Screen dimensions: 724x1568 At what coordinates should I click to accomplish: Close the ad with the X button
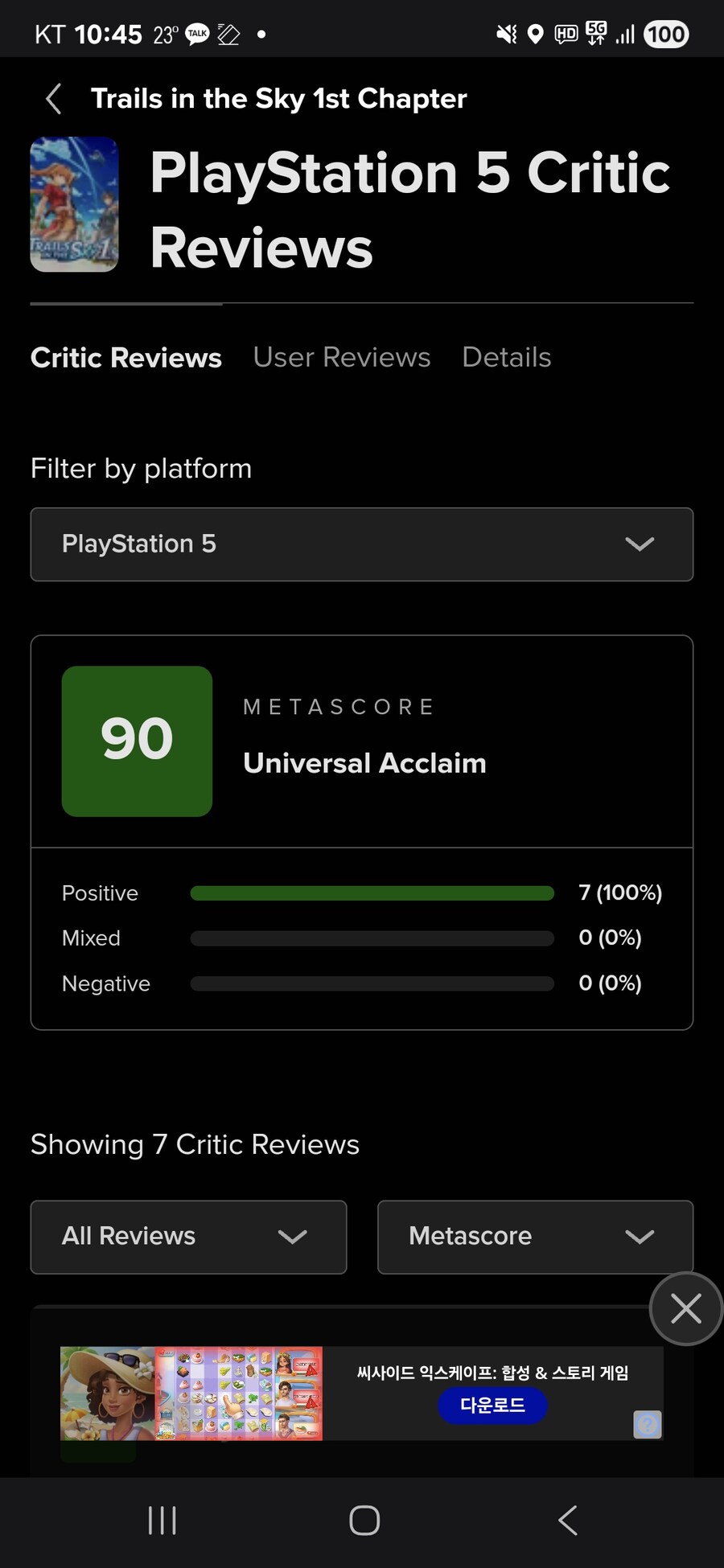coord(685,1308)
